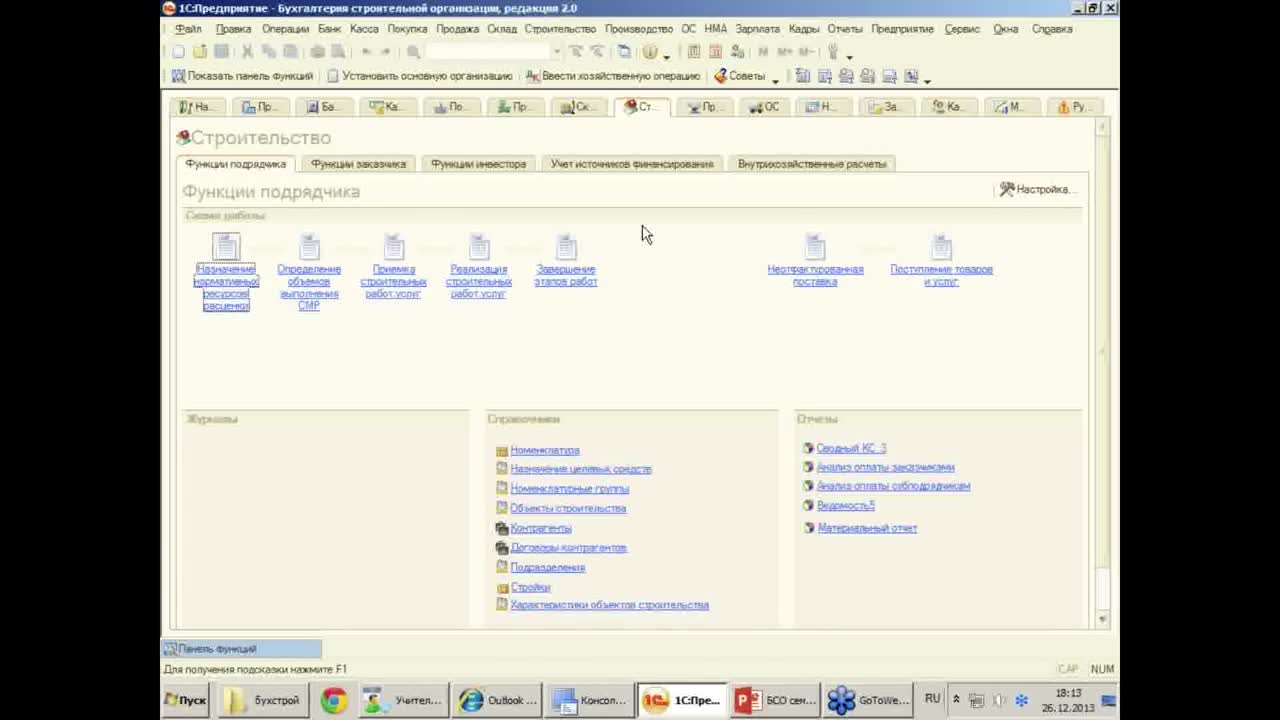The height and width of the screenshot is (720, 1280).
Task: Open the Calendar toolbar icon
Action: pos(716,52)
